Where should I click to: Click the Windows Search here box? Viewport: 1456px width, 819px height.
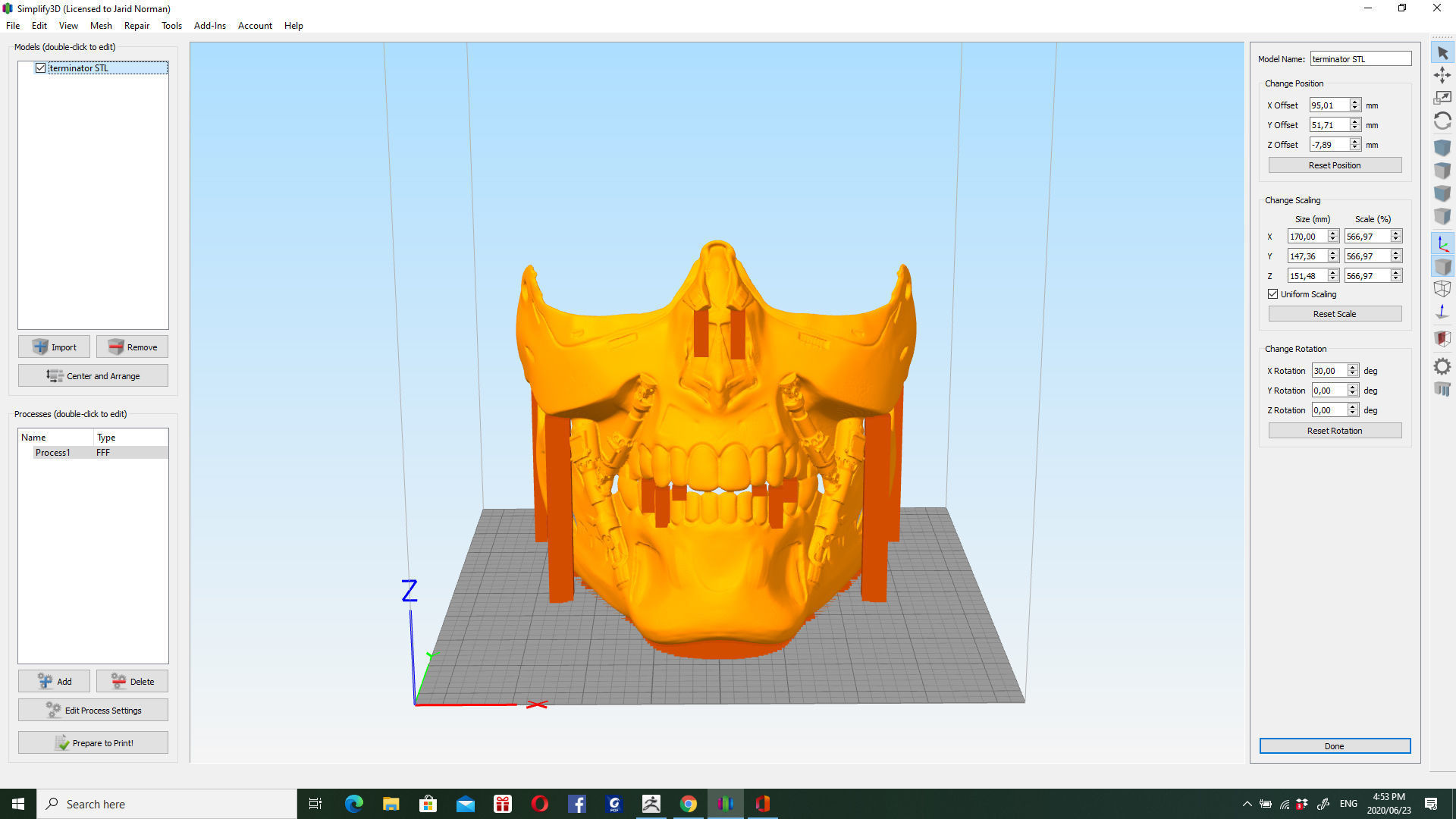pyautogui.click(x=167, y=804)
